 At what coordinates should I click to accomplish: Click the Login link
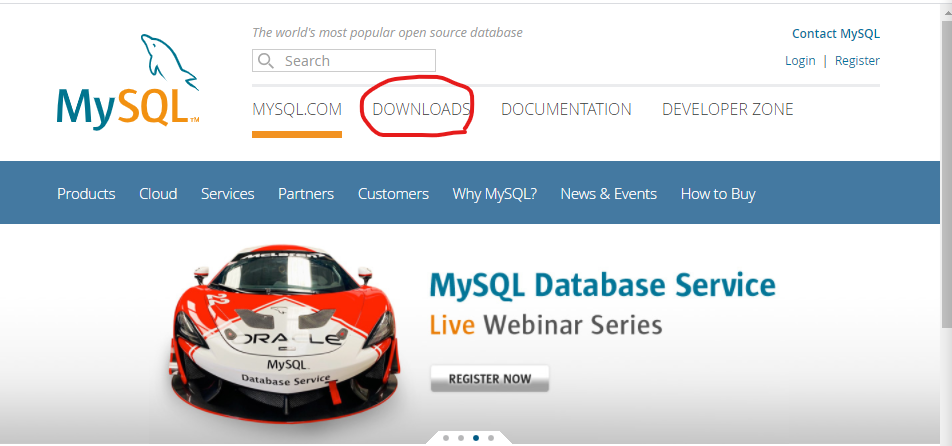800,61
